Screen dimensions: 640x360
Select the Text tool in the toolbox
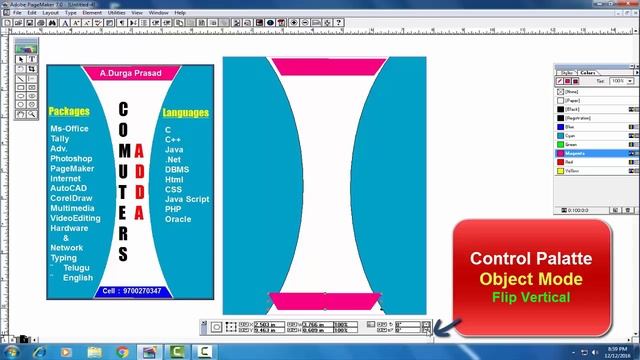pos(32,60)
